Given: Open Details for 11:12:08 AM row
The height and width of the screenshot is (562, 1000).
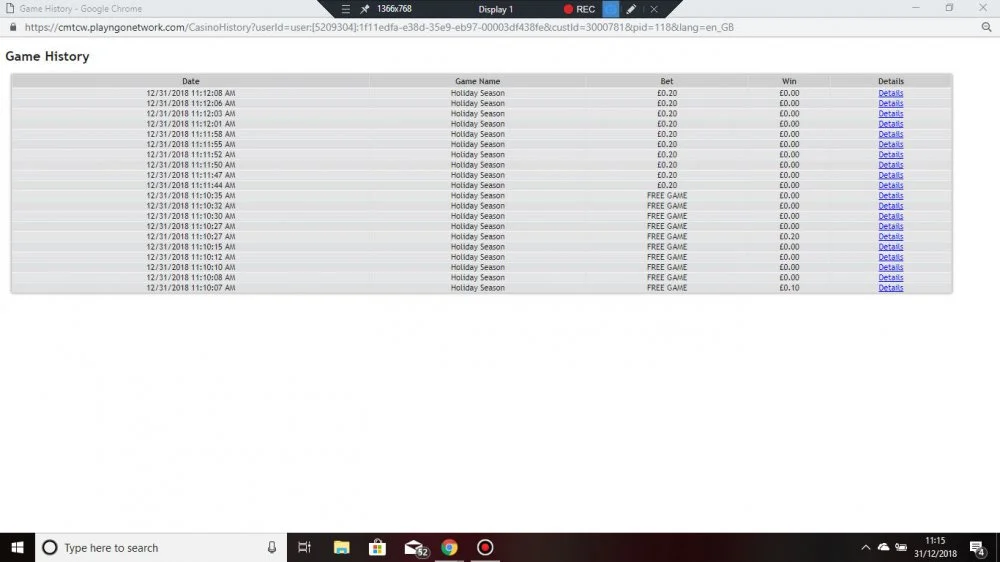Looking at the screenshot, I should tap(890, 93).
